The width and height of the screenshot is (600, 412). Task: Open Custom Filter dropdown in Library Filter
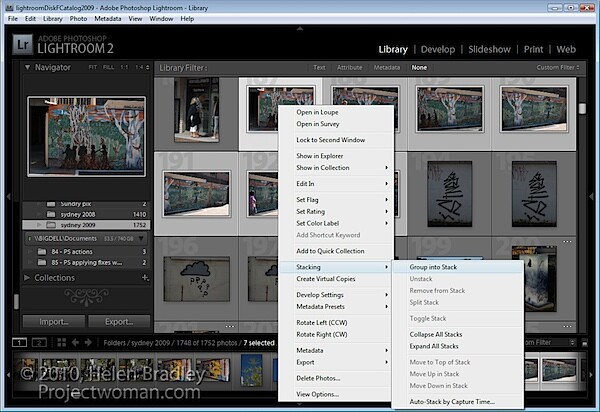(558, 67)
